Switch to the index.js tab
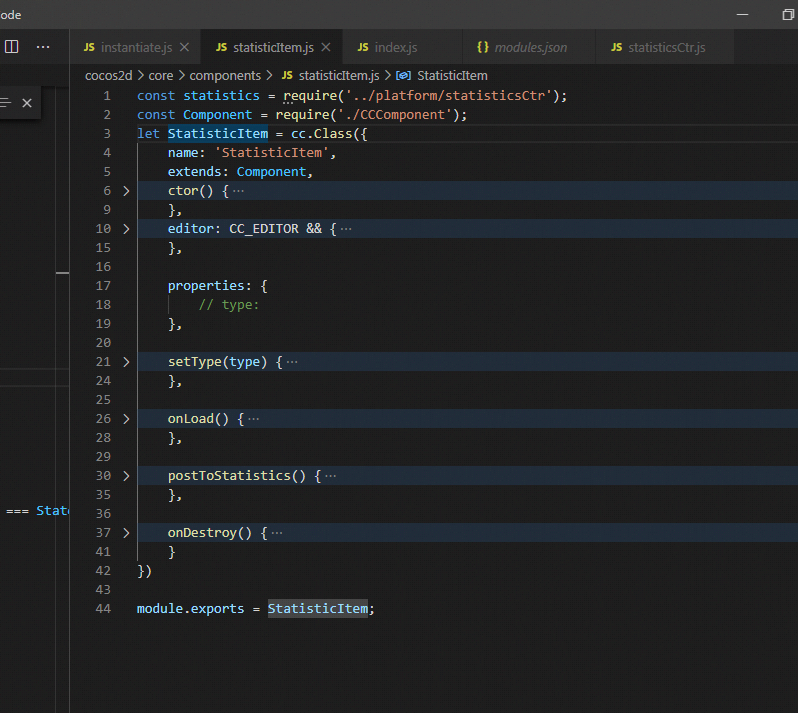 click(x=395, y=47)
